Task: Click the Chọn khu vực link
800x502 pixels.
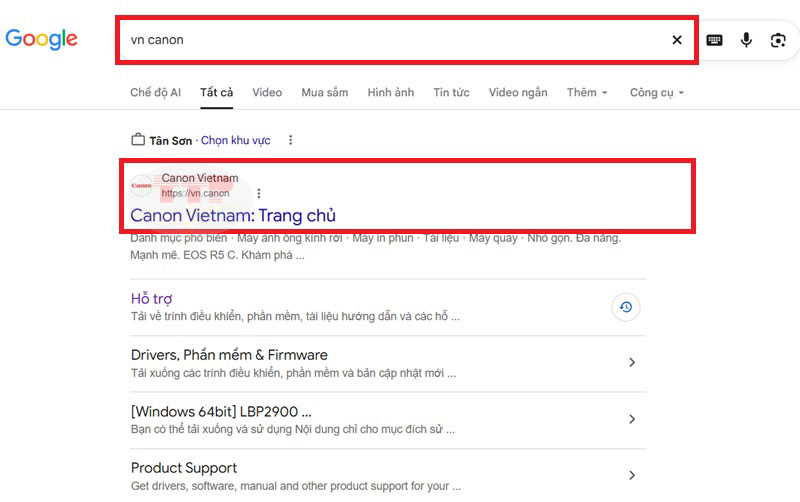Action: click(x=235, y=140)
